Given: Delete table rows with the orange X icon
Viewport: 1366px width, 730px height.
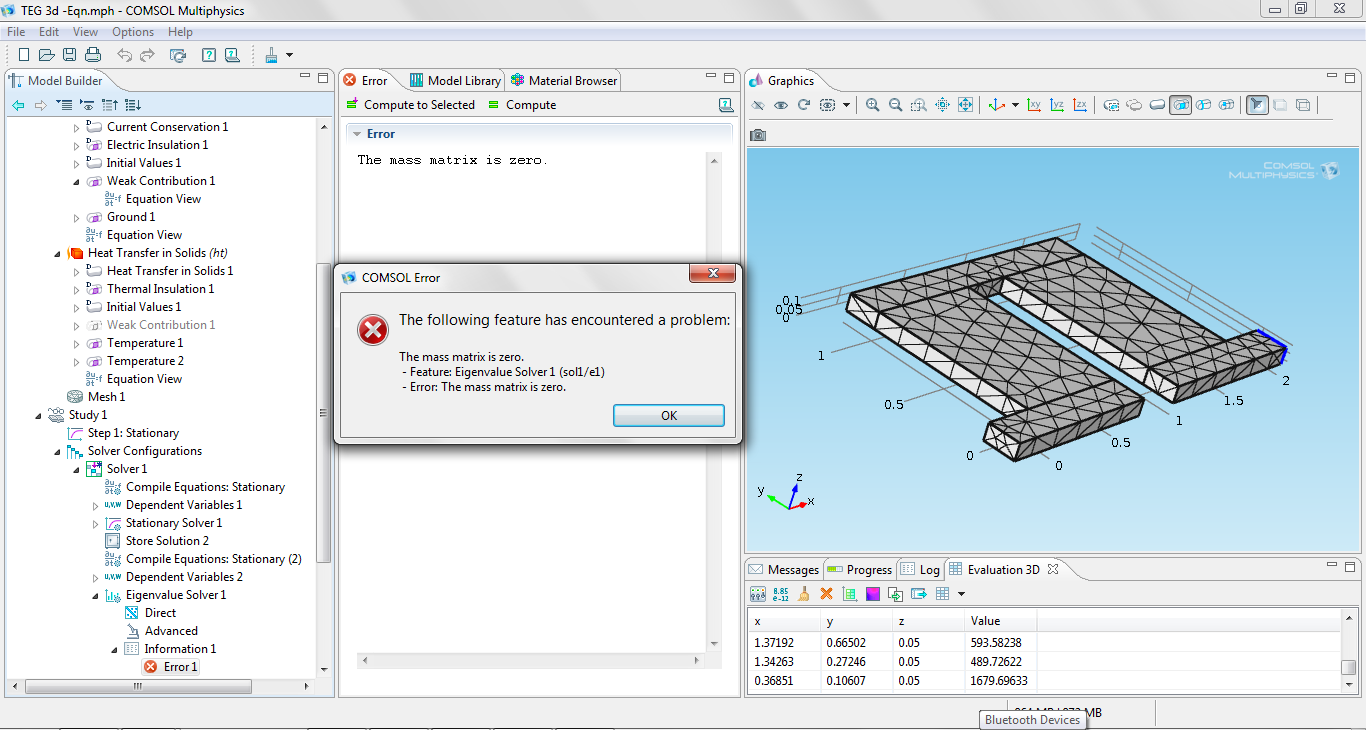Looking at the screenshot, I should [x=826, y=594].
